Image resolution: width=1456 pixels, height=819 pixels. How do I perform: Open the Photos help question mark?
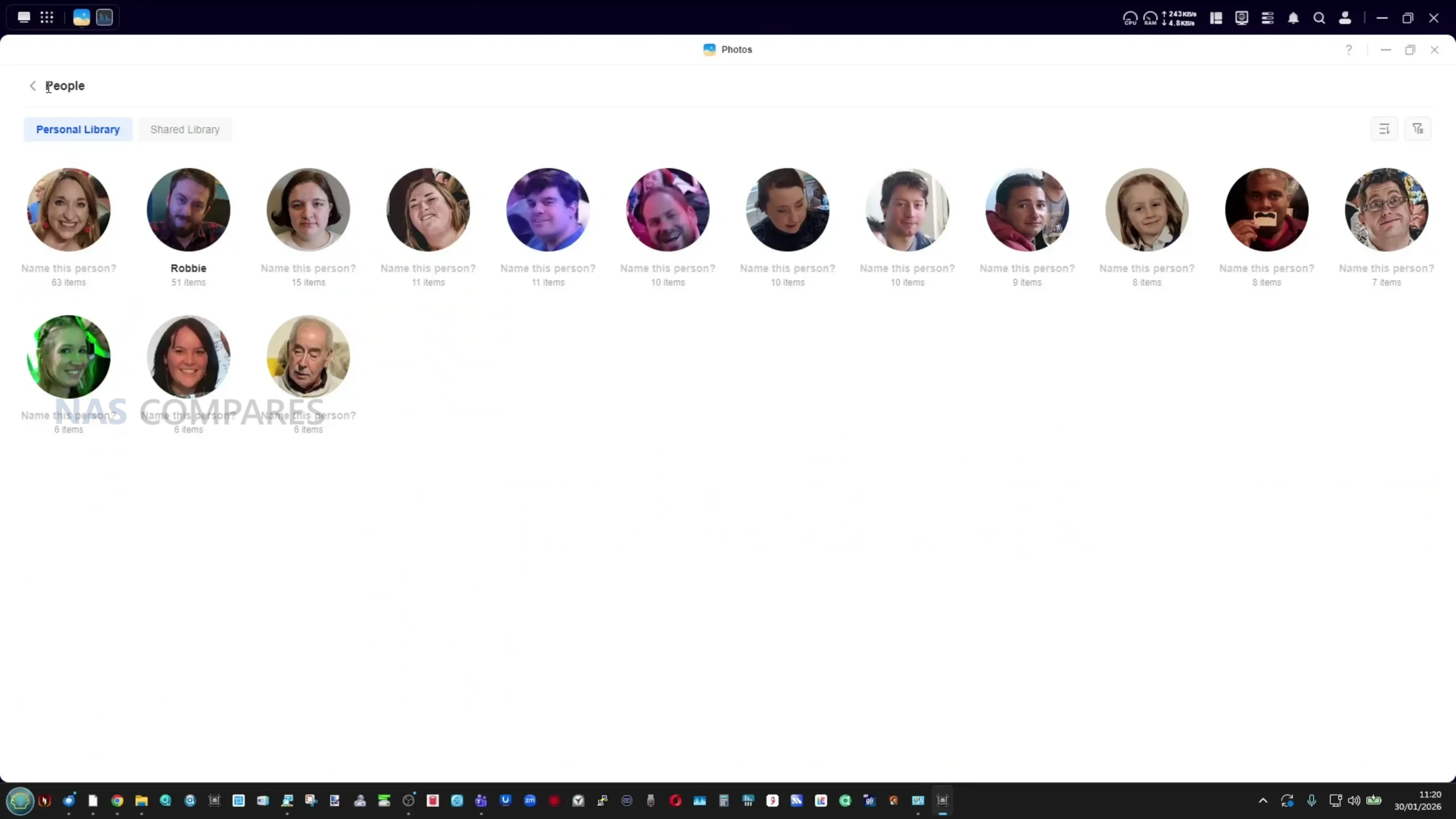[x=1349, y=50]
